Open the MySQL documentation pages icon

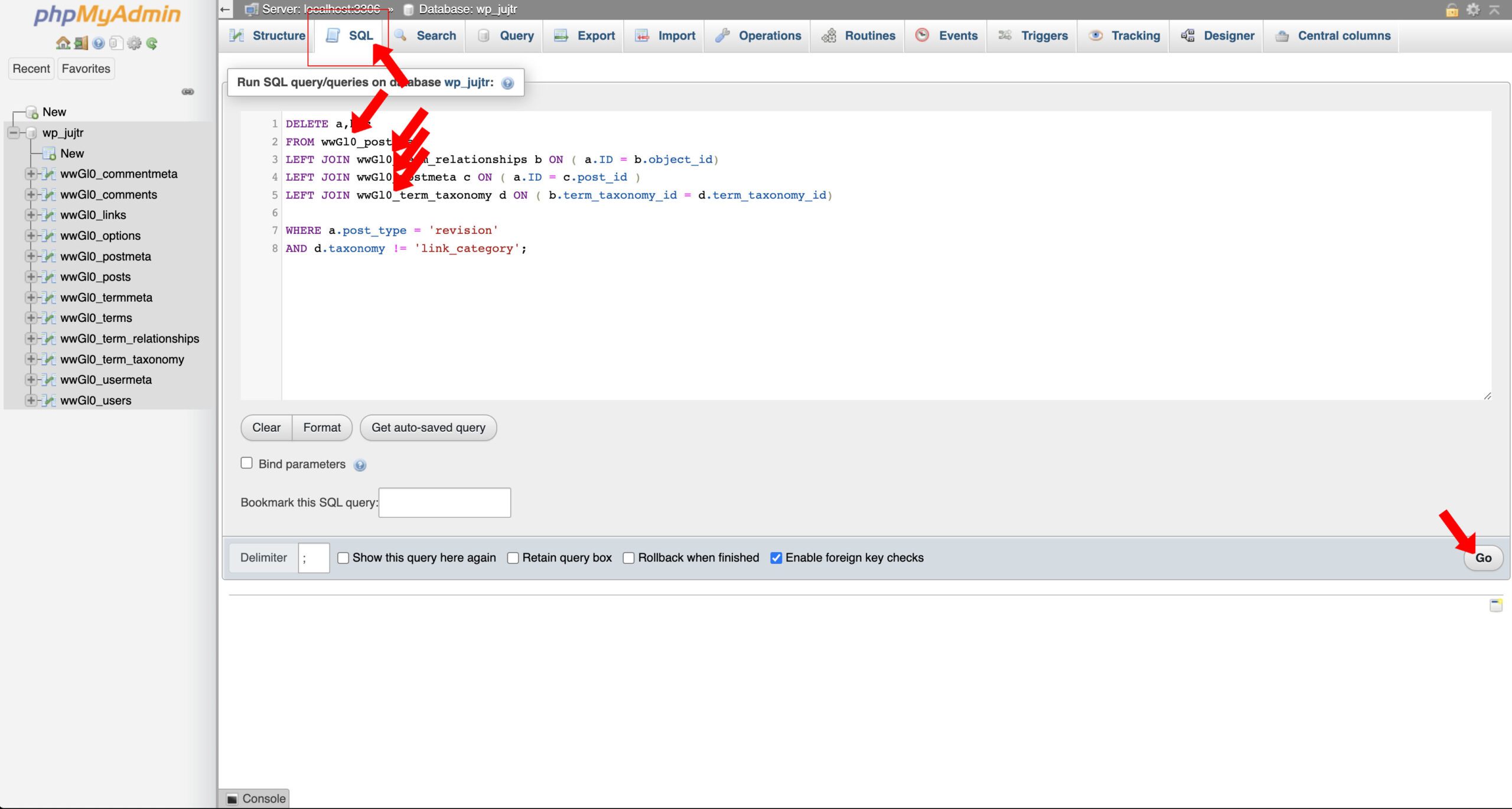coord(116,43)
